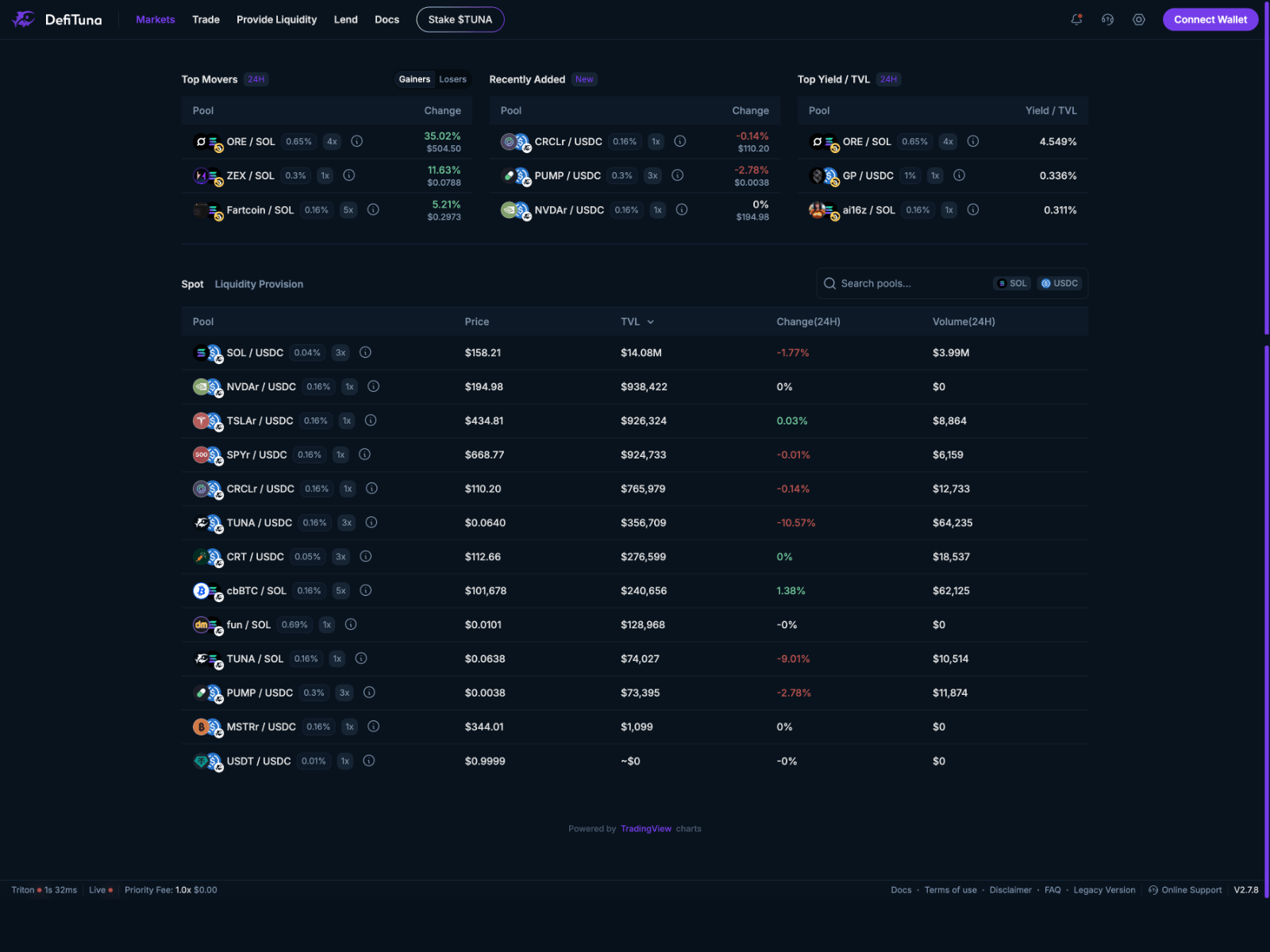Sort by Volume(24H) column header
This screenshot has width=1270, height=952.
tap(964, 322)
